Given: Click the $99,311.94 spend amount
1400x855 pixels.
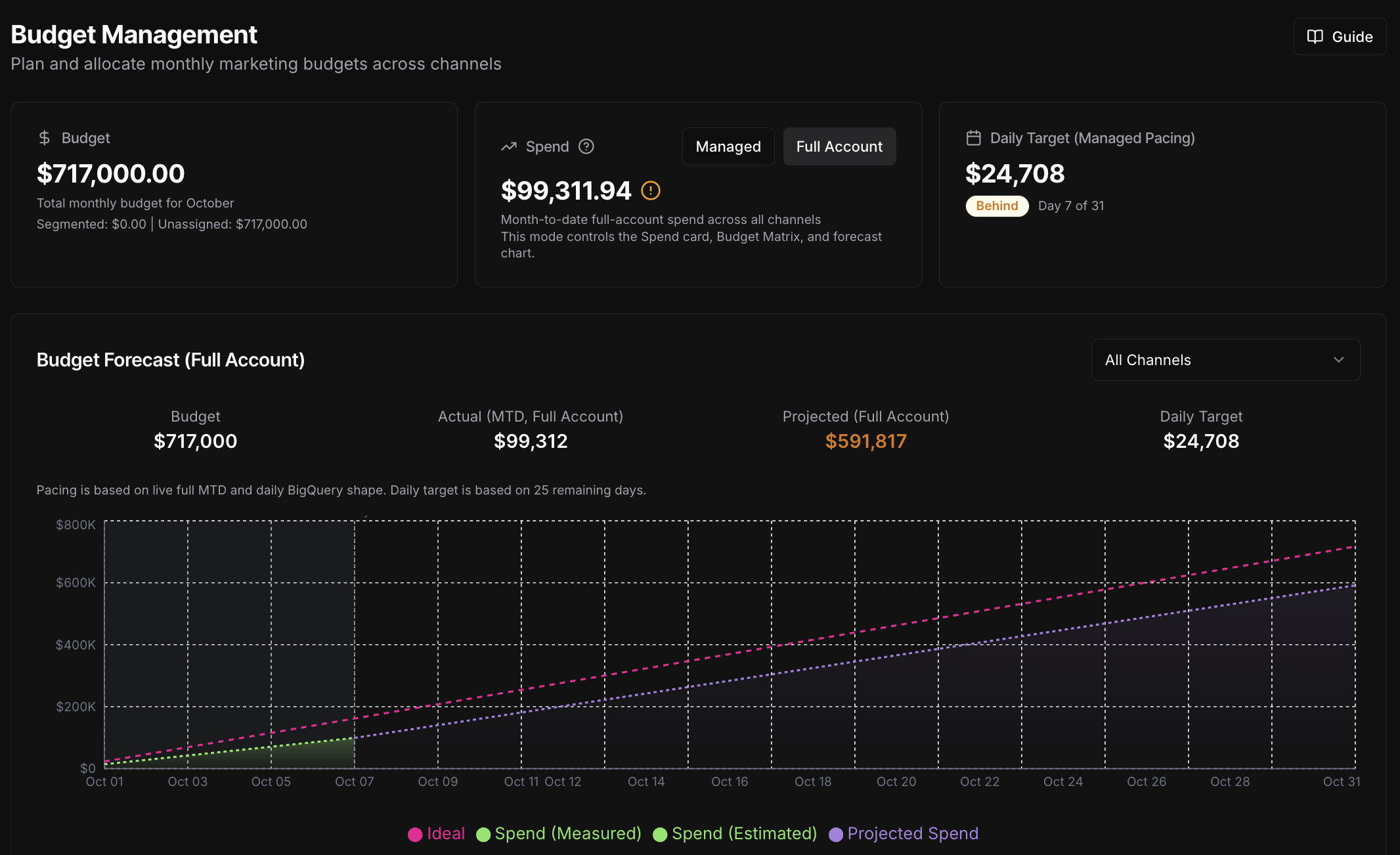Looking at the screenshot, I should 566,190.
